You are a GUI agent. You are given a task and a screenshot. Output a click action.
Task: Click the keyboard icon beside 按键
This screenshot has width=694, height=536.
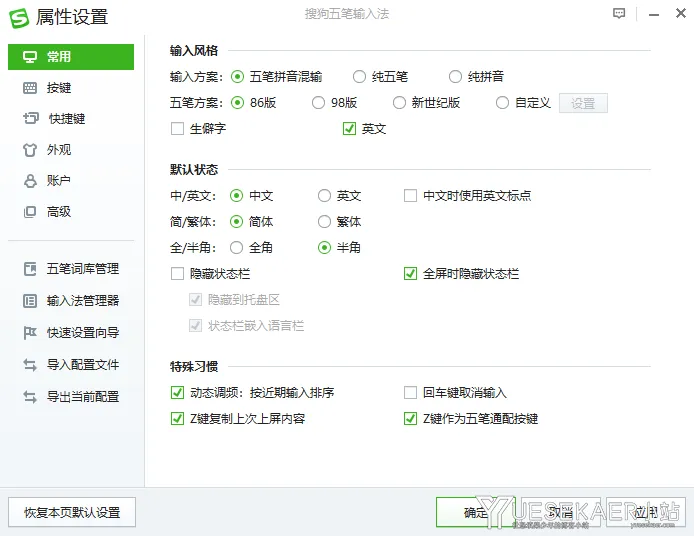click(30, 88)
